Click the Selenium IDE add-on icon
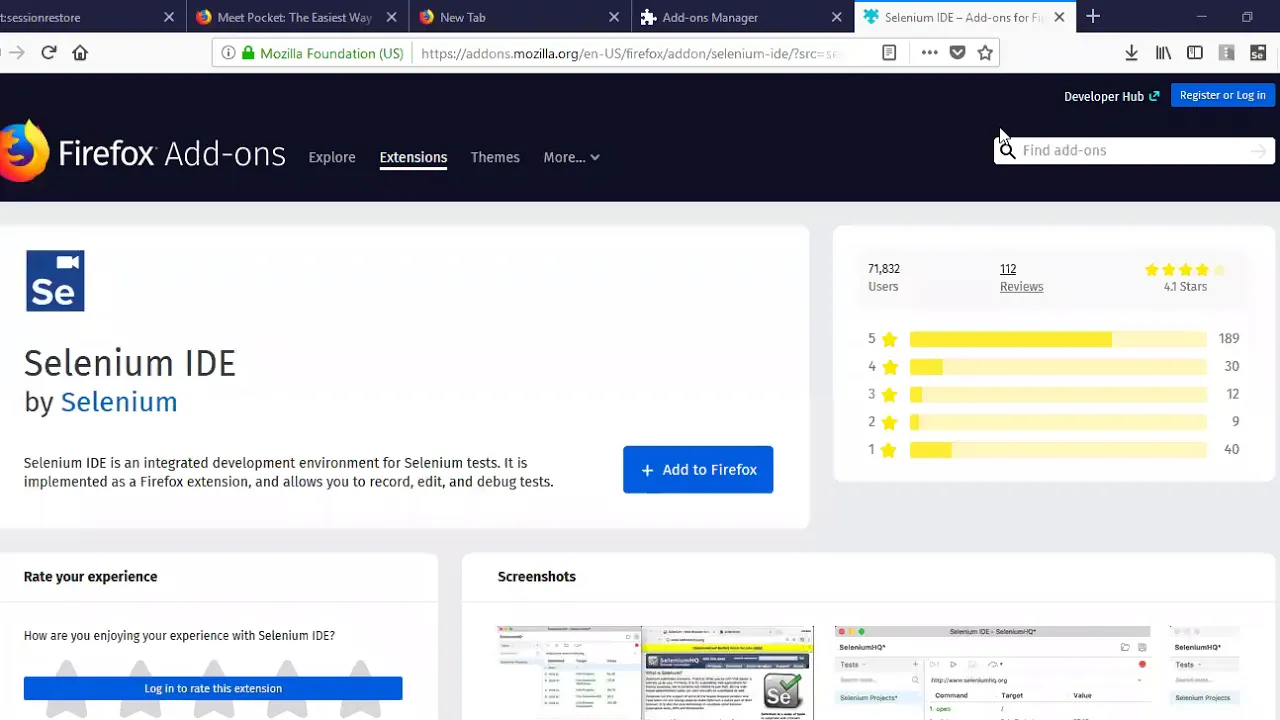 pos(55,281)
